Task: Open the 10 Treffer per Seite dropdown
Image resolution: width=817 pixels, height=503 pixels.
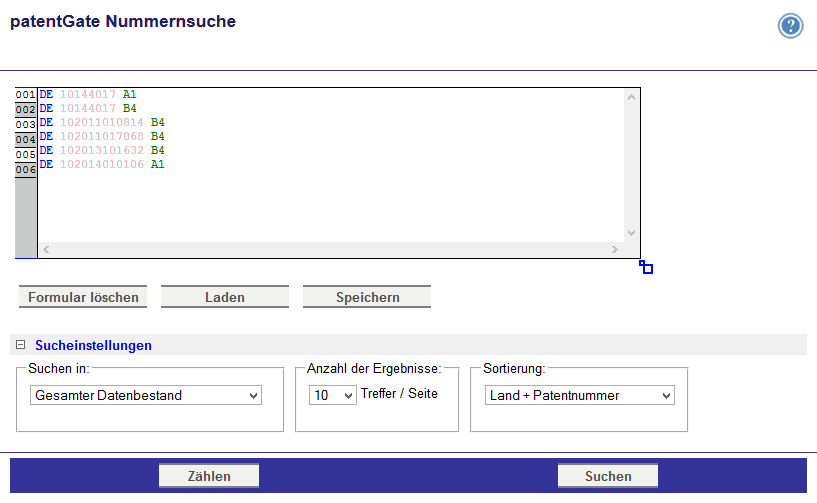Action: pos(332,395)
